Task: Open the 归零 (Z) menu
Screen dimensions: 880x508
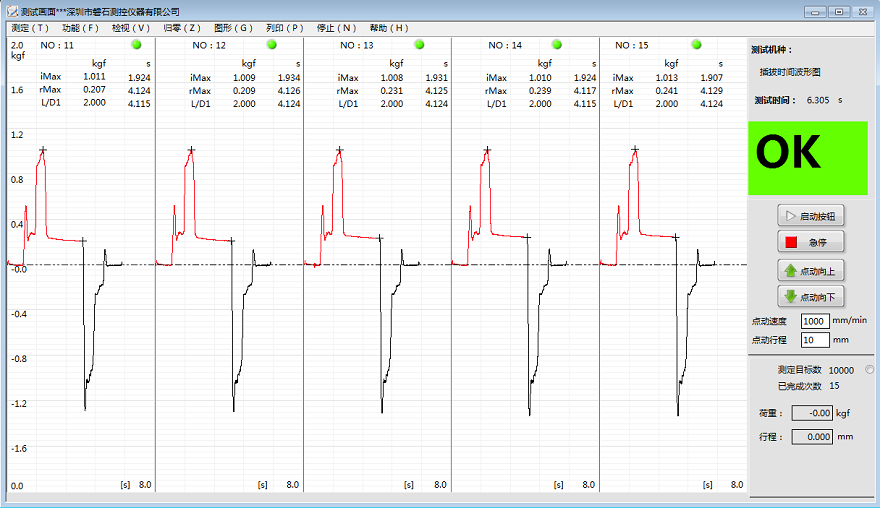Action: pos(182,28)
